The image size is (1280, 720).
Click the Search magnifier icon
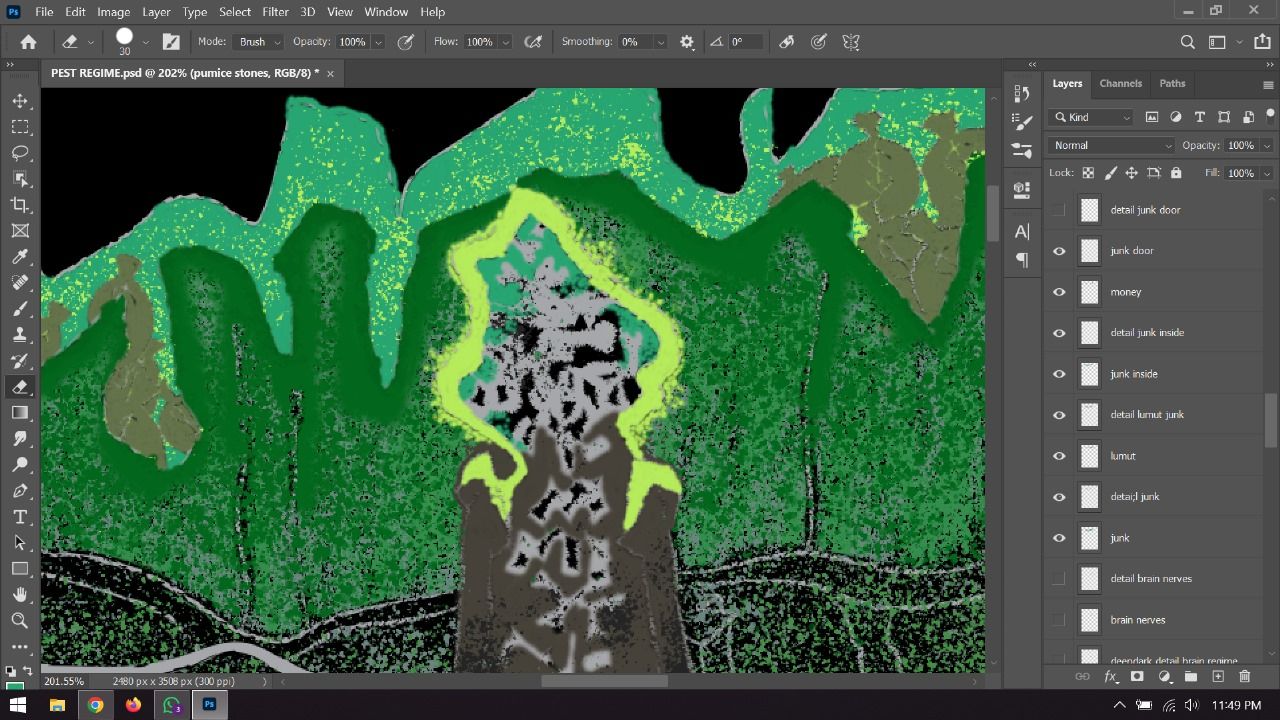[x=1187, y=42]
